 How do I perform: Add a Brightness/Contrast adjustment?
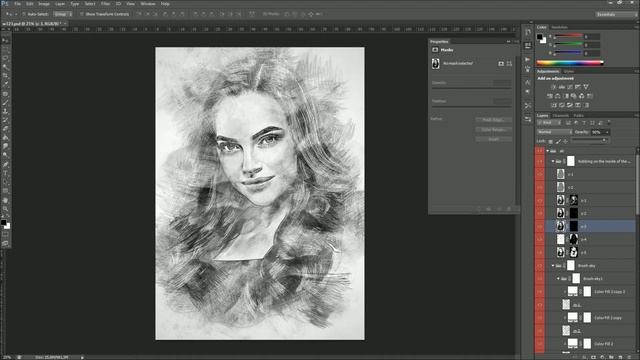[x=554, y=87]
